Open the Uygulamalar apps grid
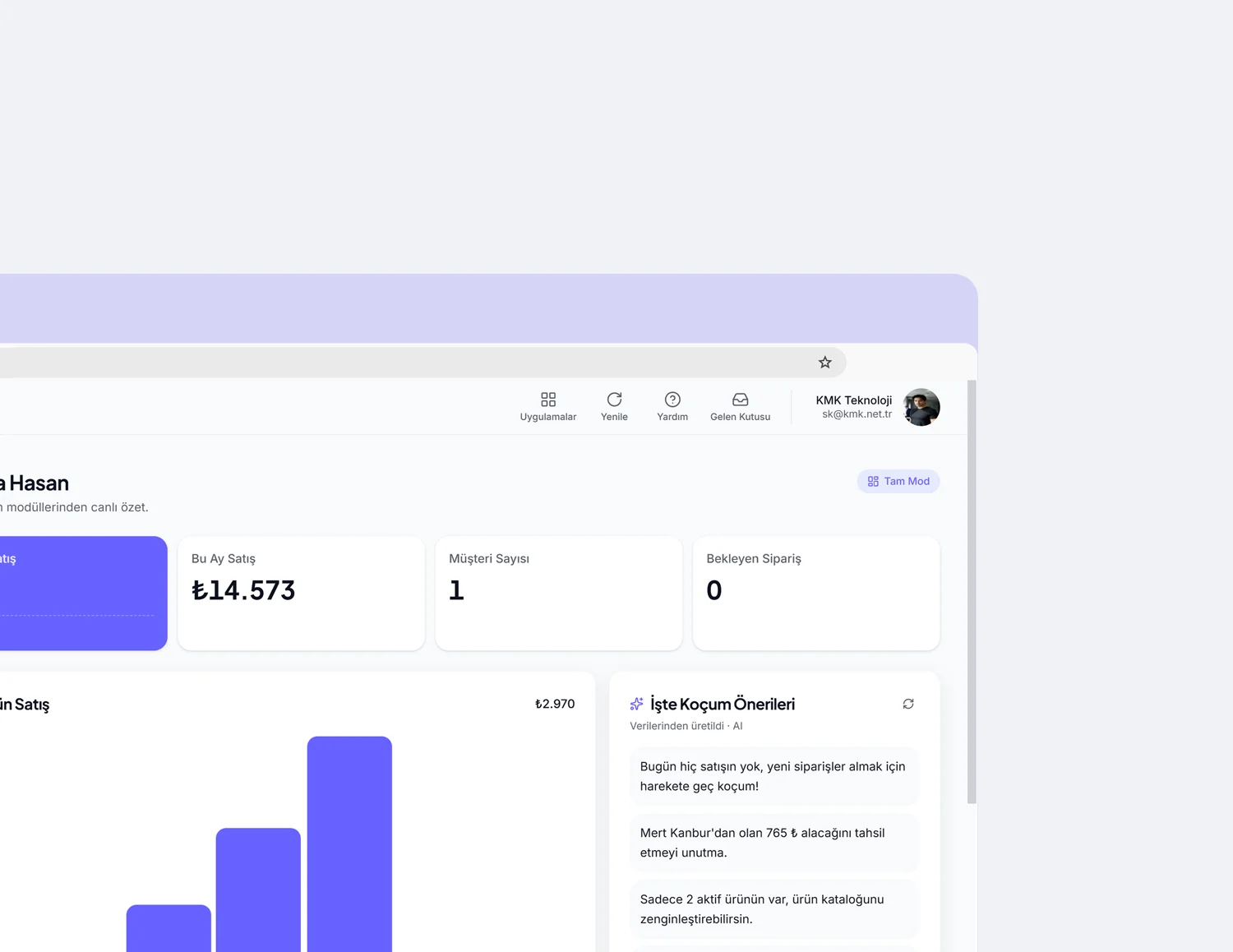This screenshot has width=1233, height=952. pos(548,407)
